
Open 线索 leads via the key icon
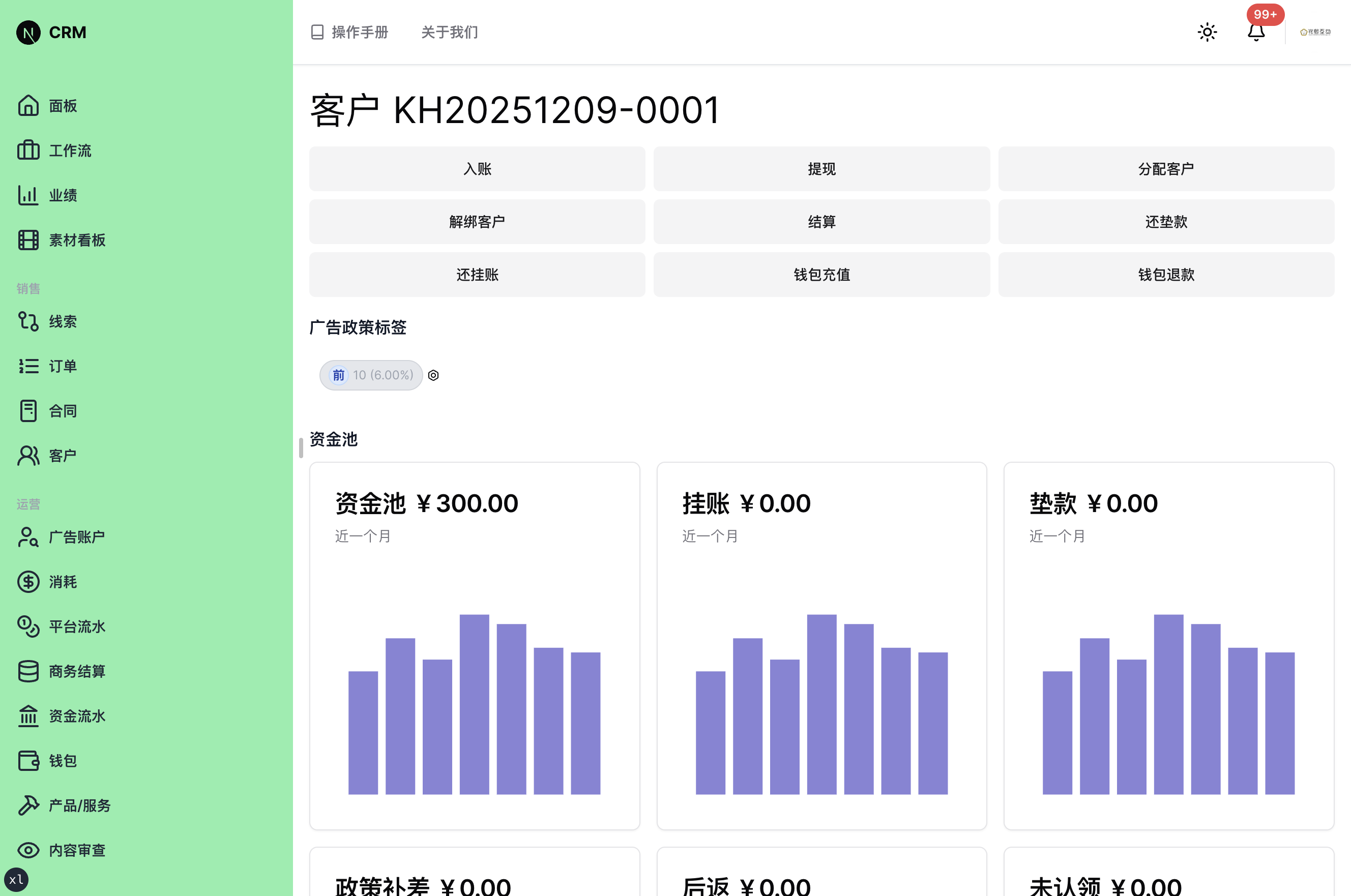(x=28, y=321)
